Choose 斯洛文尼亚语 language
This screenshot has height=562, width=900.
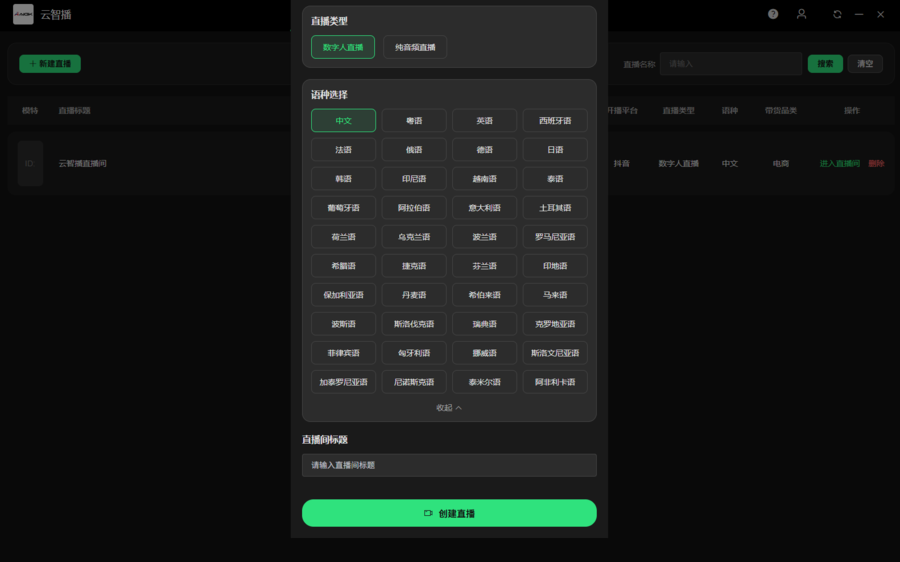coord(555,353)
